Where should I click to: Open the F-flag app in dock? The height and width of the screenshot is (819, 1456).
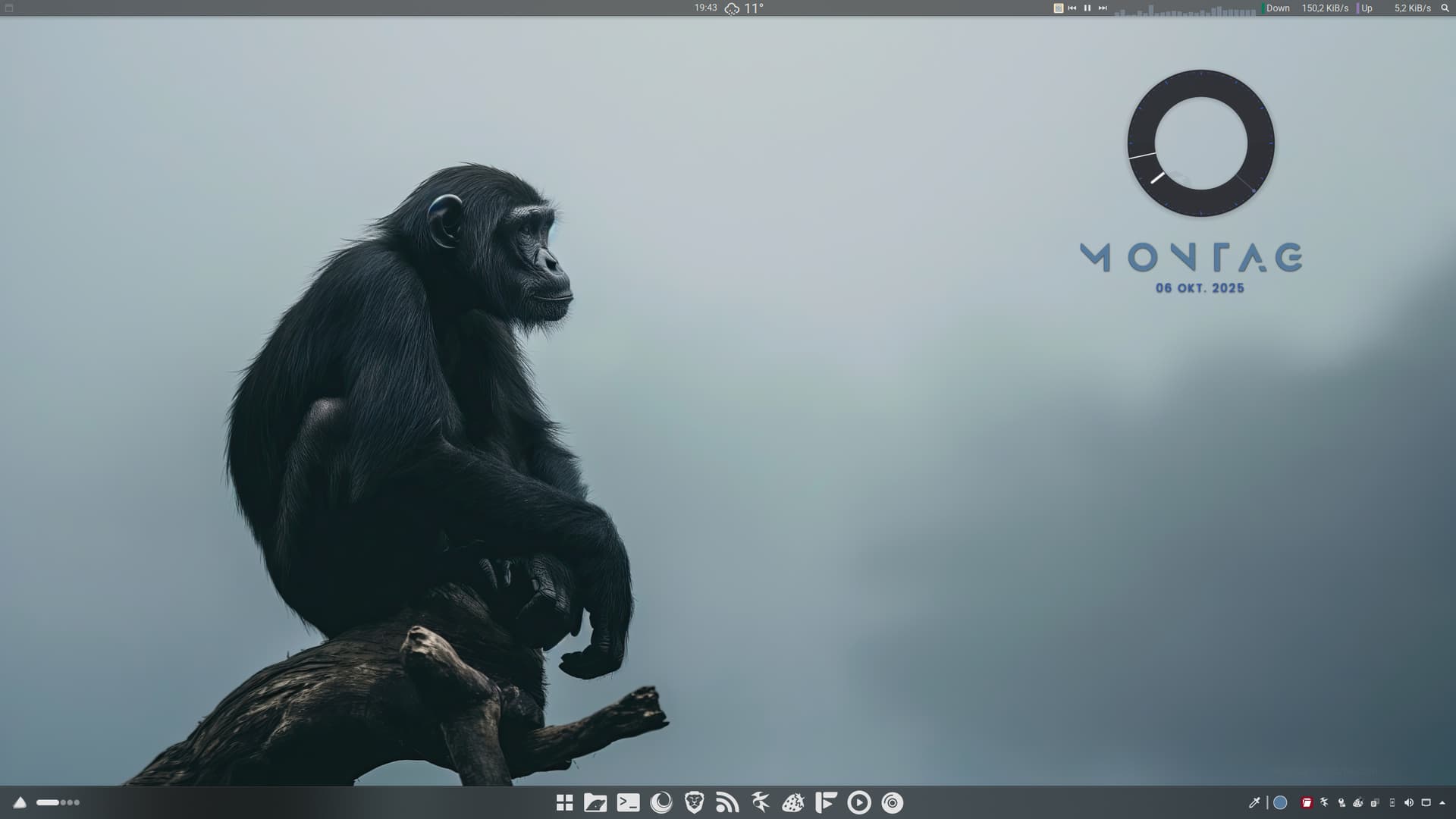click(826, 802)
